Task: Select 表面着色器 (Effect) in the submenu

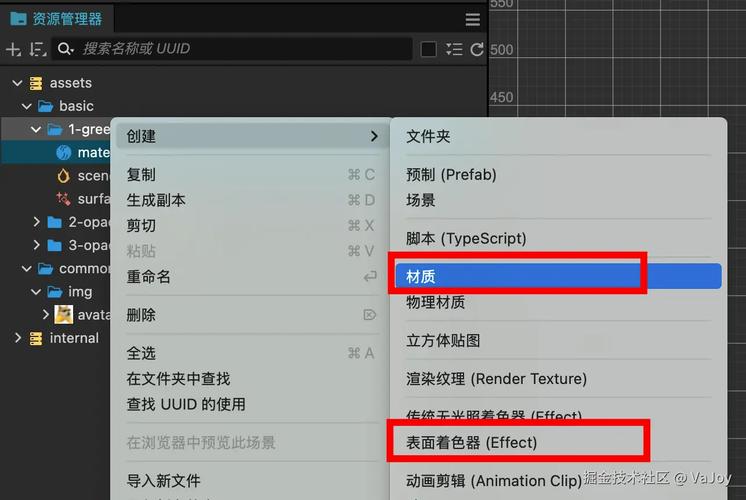Action: point(471,442)
